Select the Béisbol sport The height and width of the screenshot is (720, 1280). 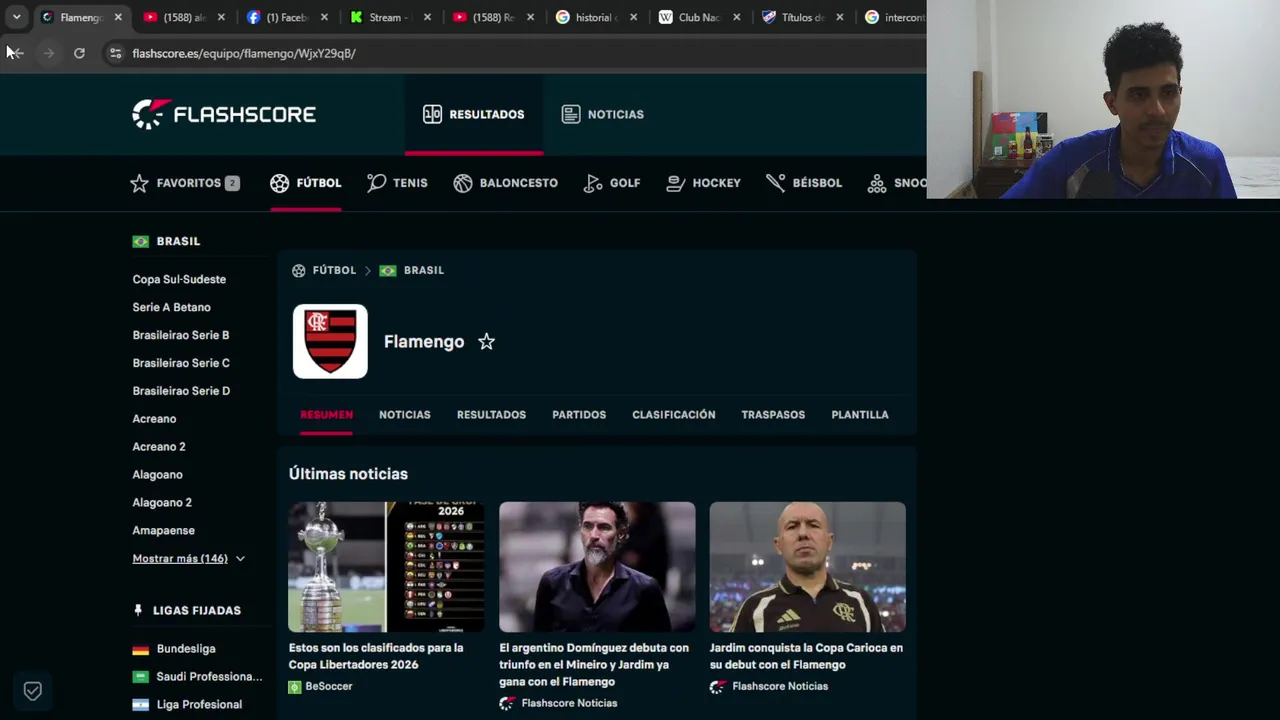tap(804, 183)
